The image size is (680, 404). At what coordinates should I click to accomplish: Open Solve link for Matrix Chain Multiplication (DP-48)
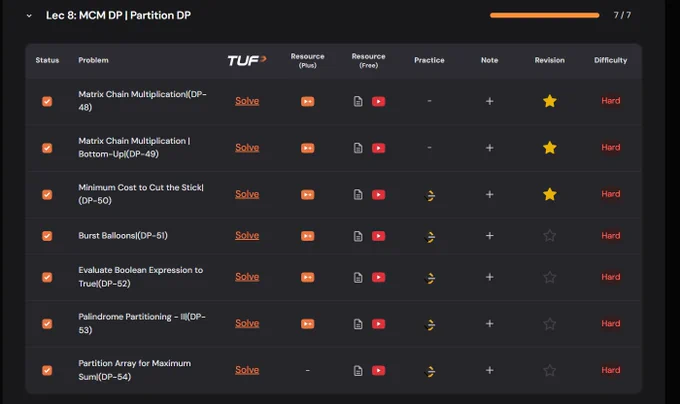(x=247, y=101)
